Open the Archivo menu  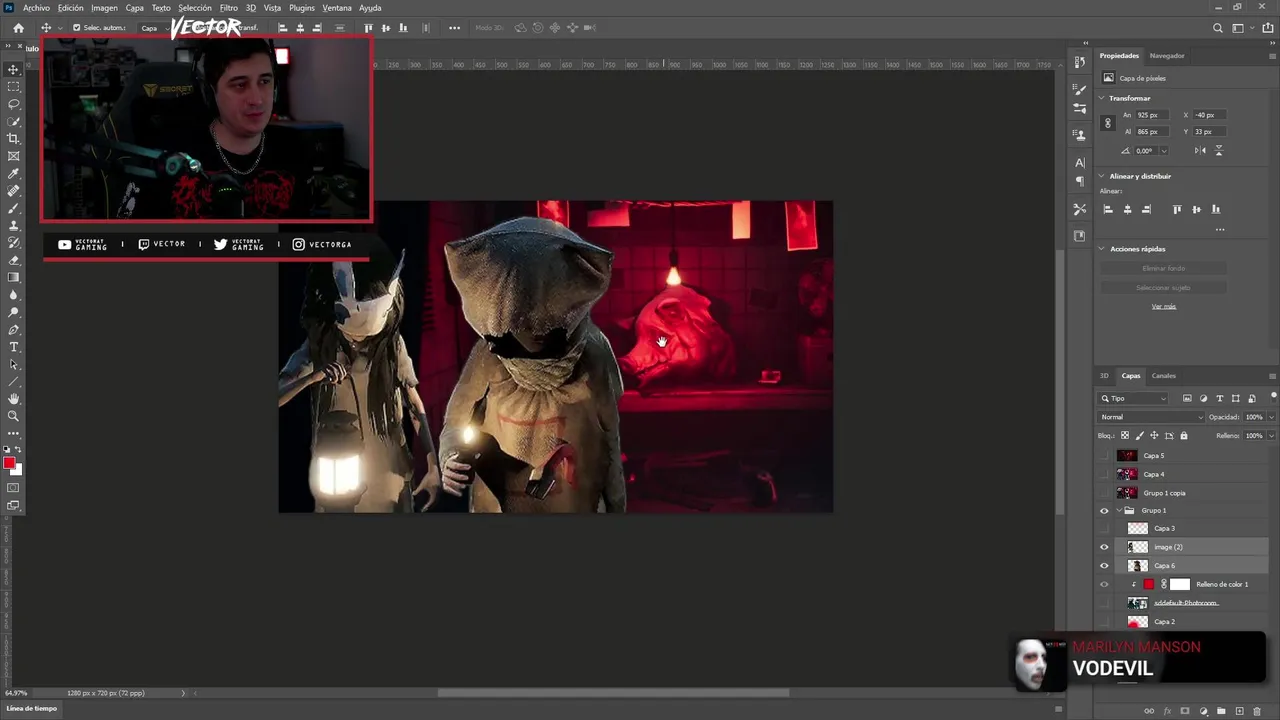click(x=36, y=8)
